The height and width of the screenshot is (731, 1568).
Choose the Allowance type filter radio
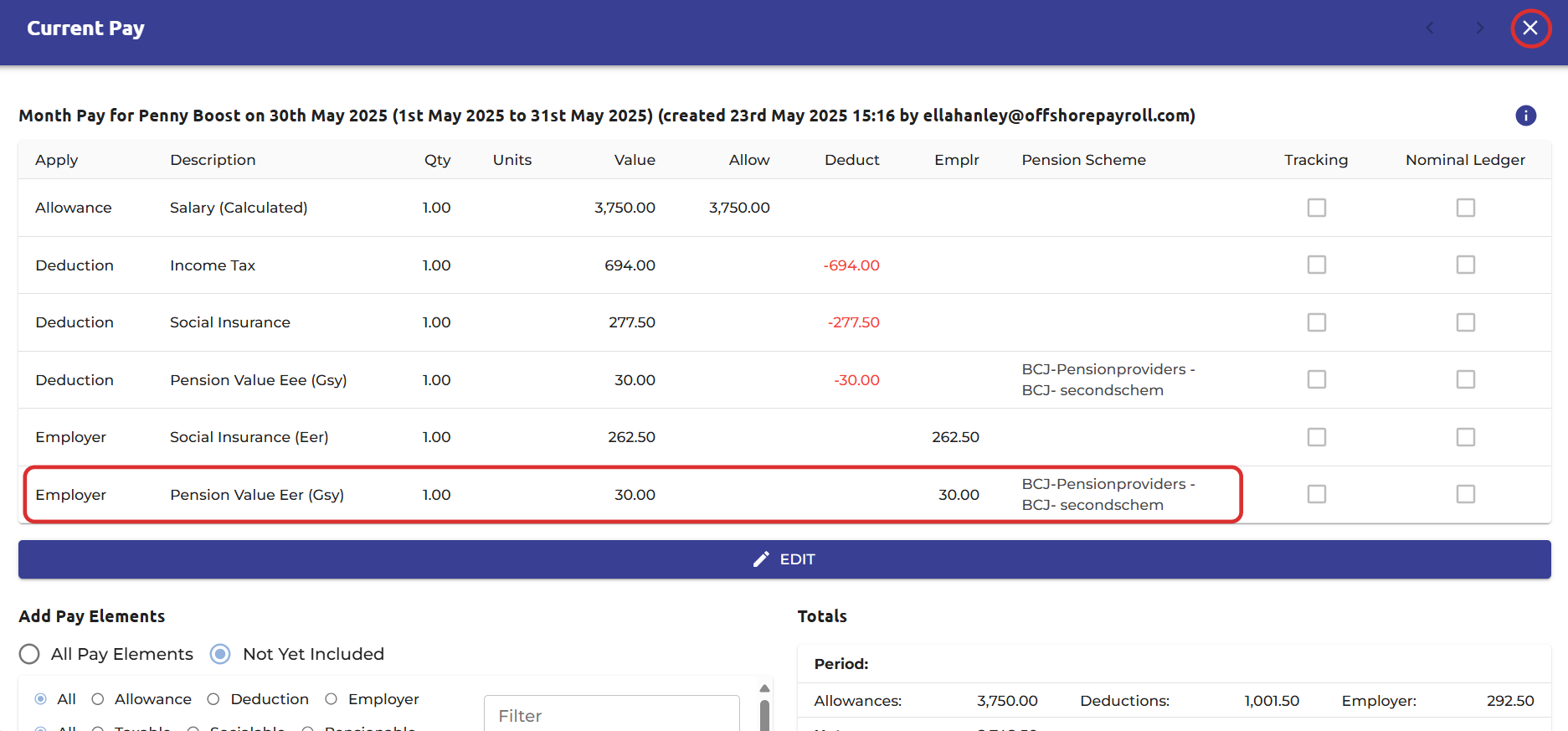point(98,699)
